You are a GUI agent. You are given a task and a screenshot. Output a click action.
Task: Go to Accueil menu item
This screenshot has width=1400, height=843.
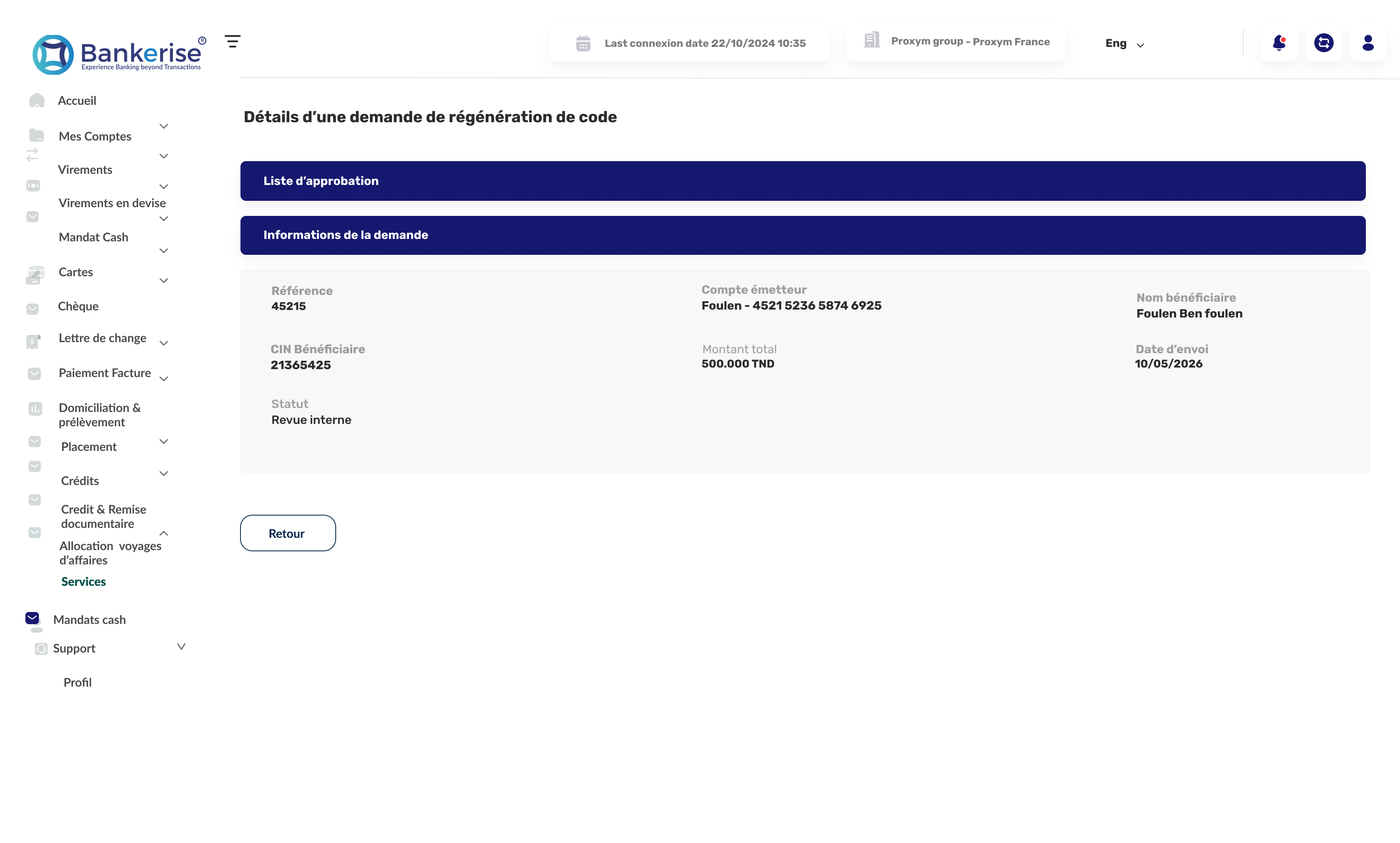coord(77,100)
